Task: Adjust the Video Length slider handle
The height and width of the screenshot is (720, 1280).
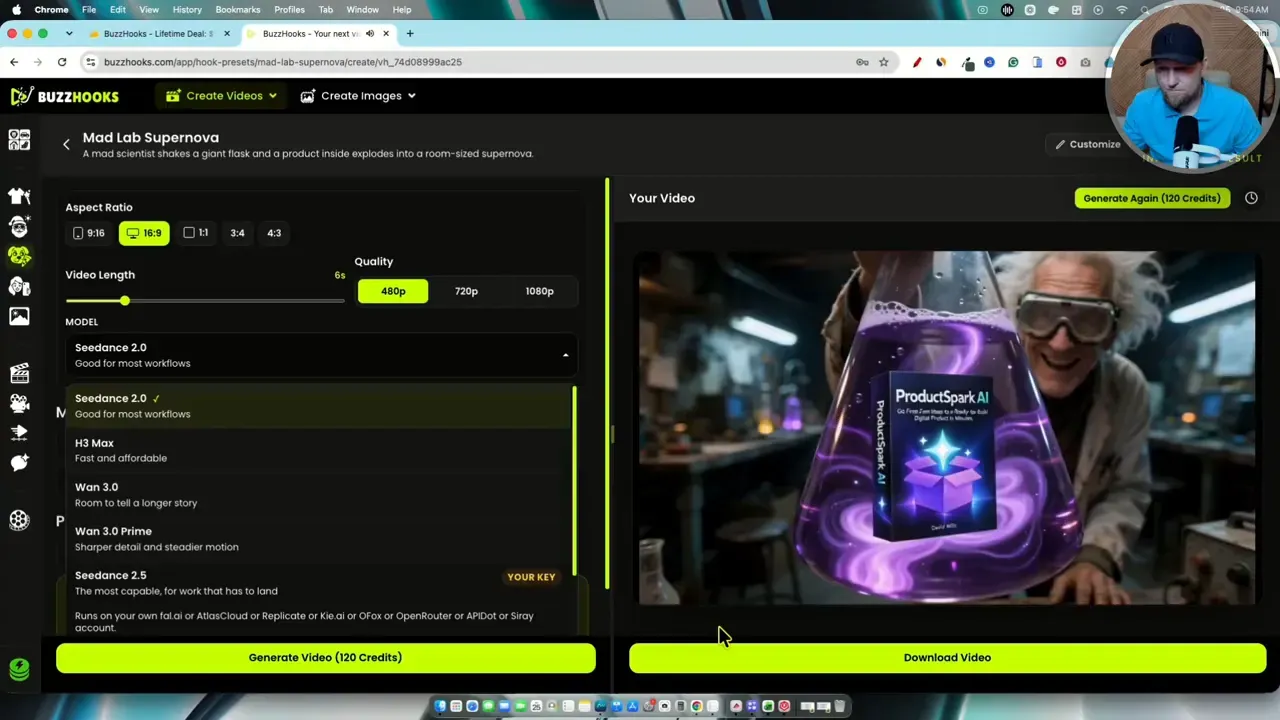Action: pyautogui.click(x=125, y=301)
